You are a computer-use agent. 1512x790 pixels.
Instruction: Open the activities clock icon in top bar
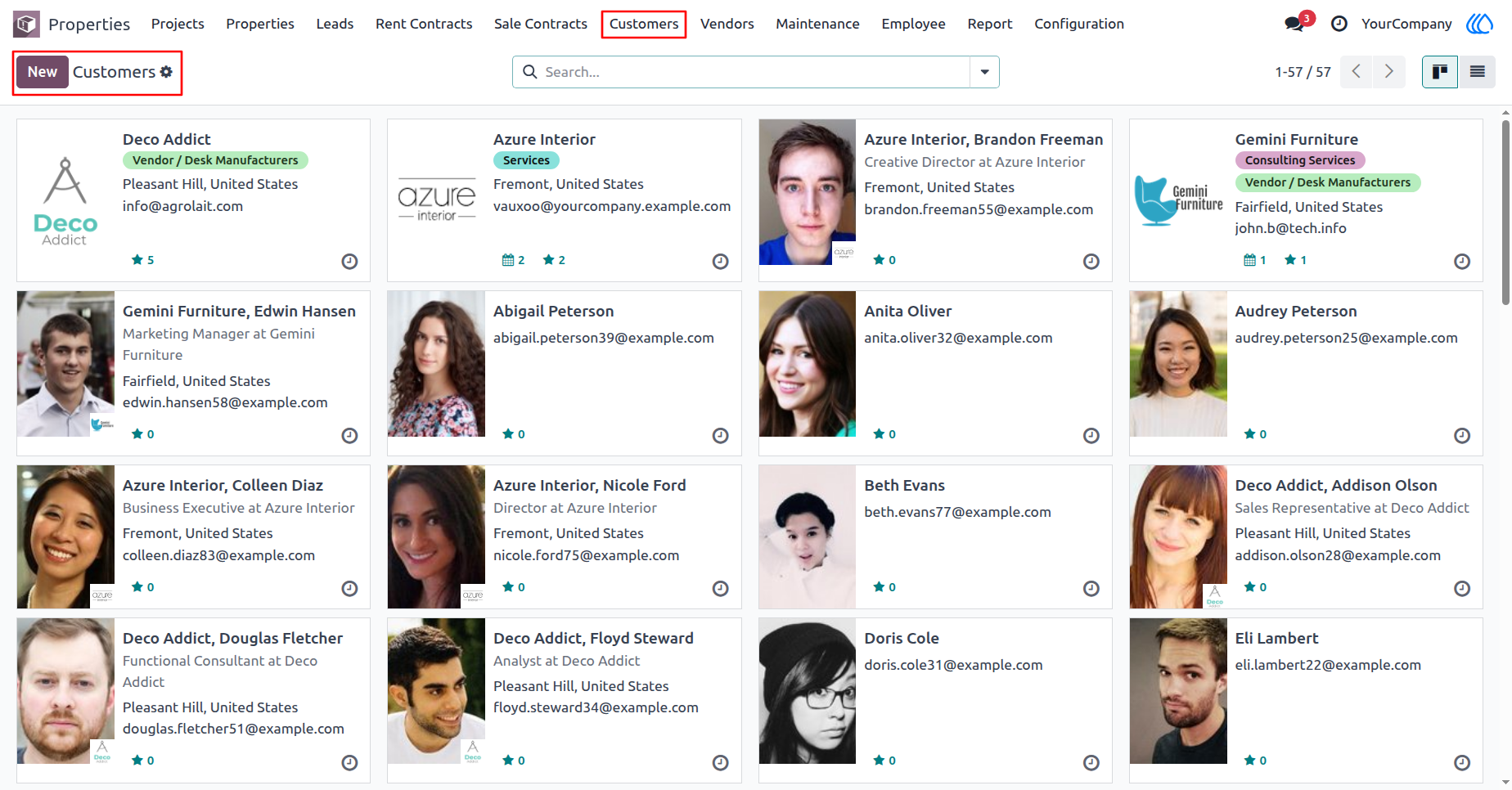(x=1339, y=24)
